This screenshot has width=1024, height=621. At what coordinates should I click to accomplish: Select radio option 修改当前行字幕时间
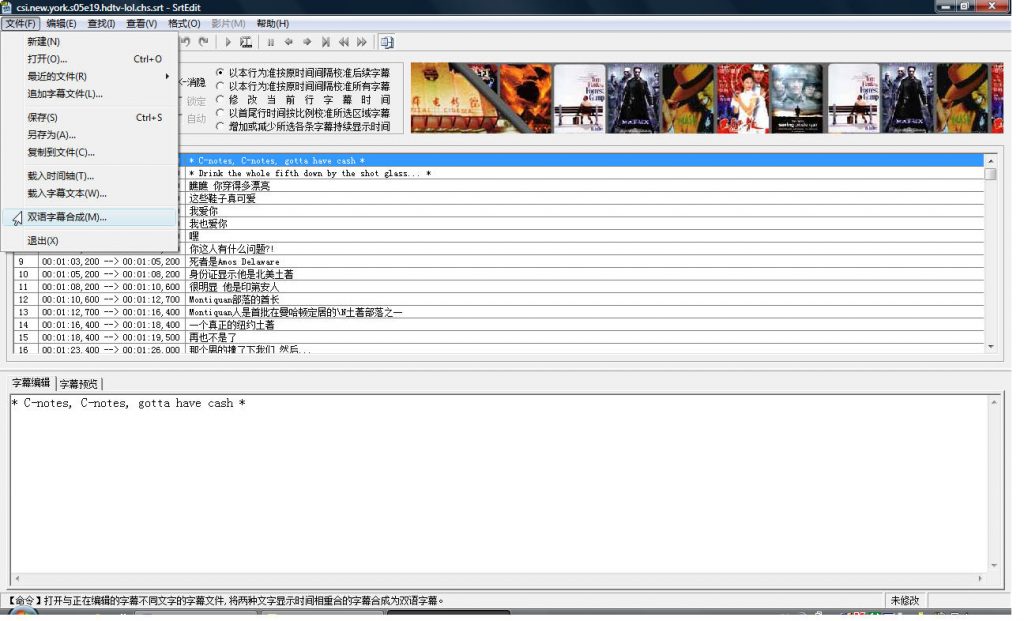coord(221,100)
